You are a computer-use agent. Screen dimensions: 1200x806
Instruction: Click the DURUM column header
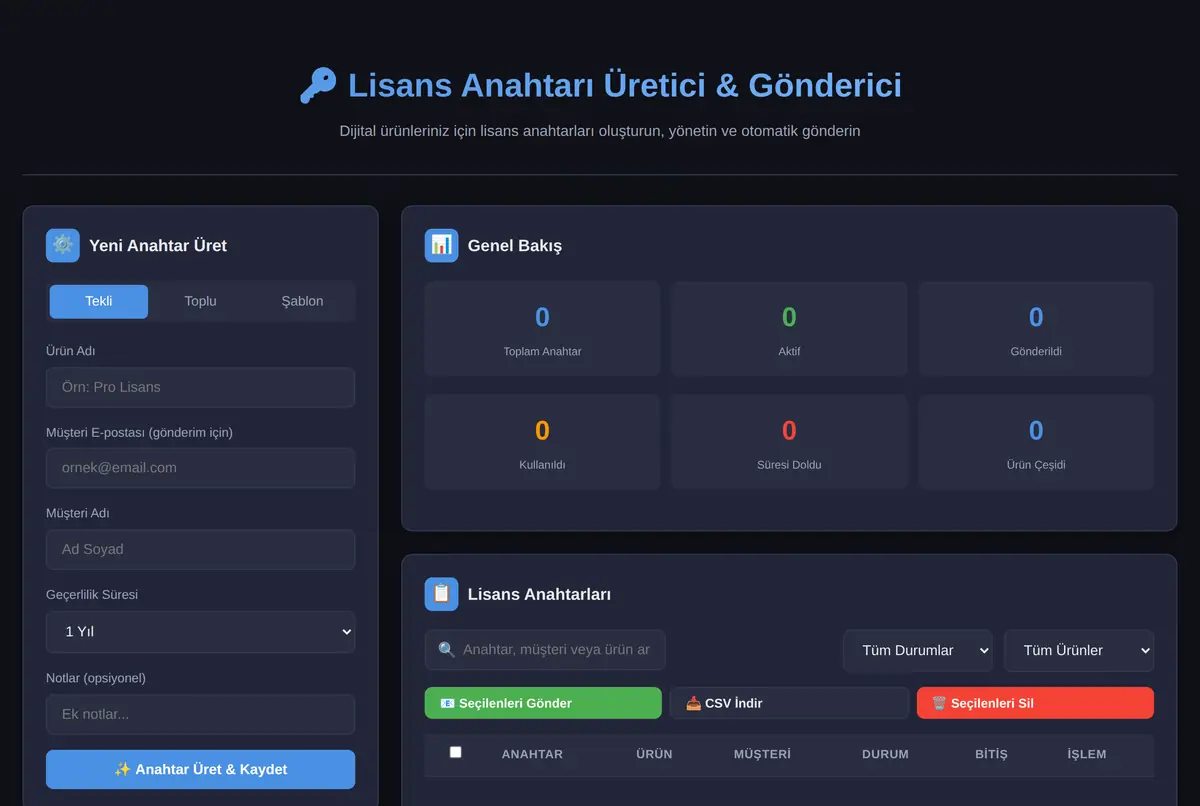pos(885,754)
